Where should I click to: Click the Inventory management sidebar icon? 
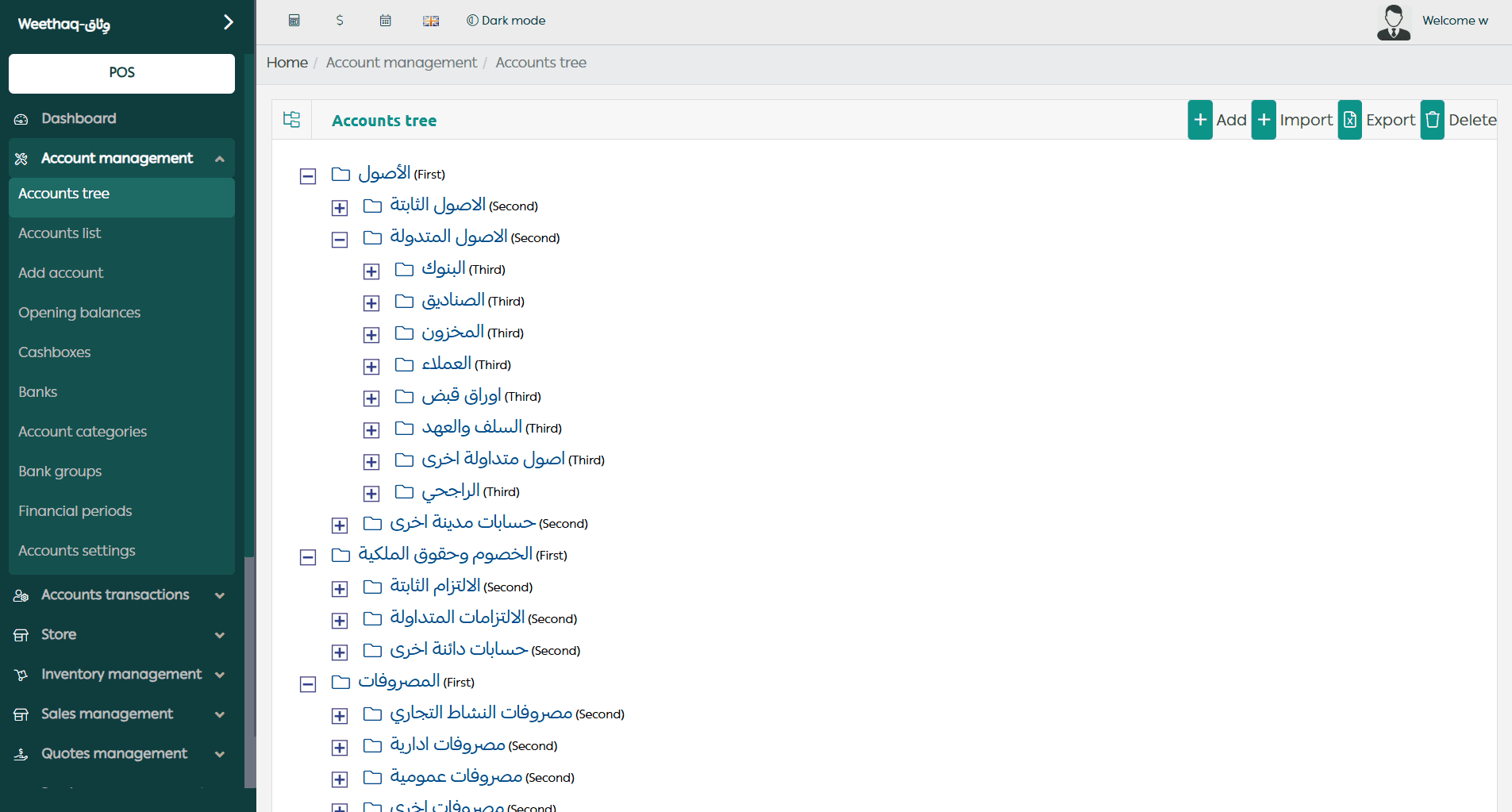pyautogui.click(x=21, y=674)
